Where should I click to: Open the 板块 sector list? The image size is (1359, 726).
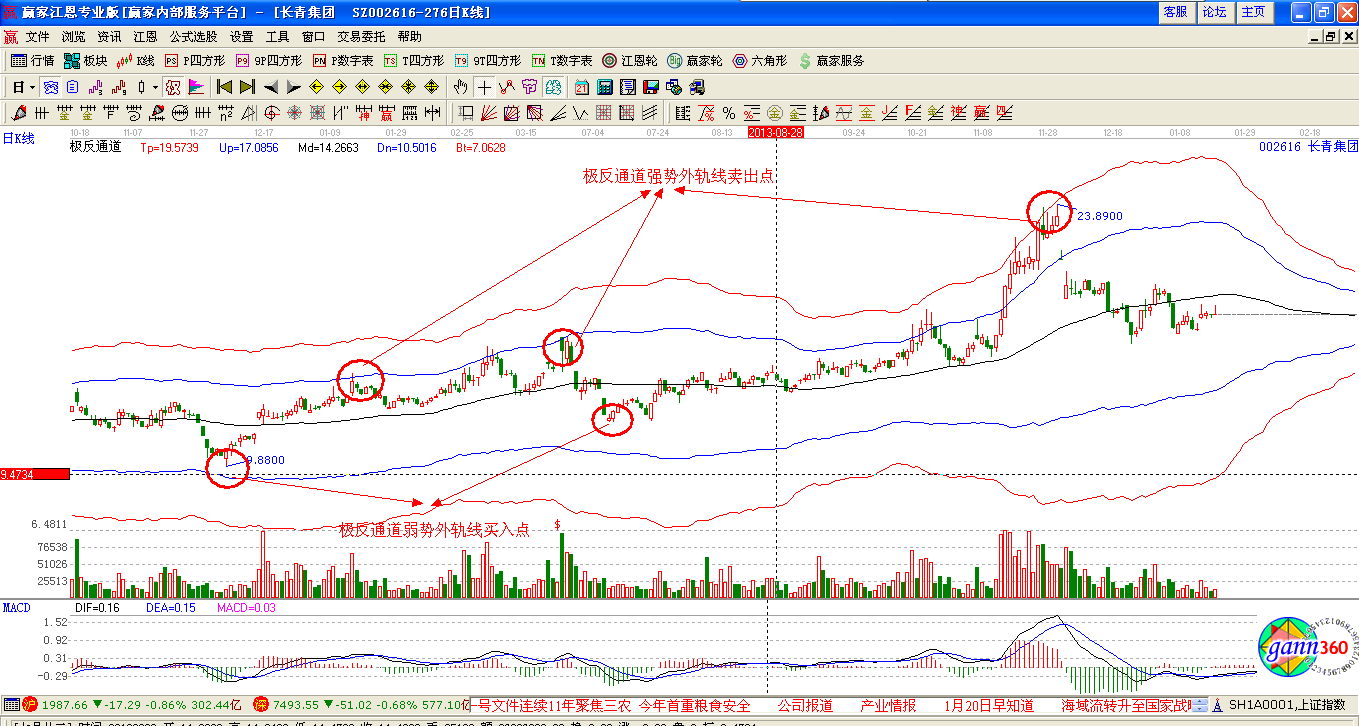pos(86,61)
